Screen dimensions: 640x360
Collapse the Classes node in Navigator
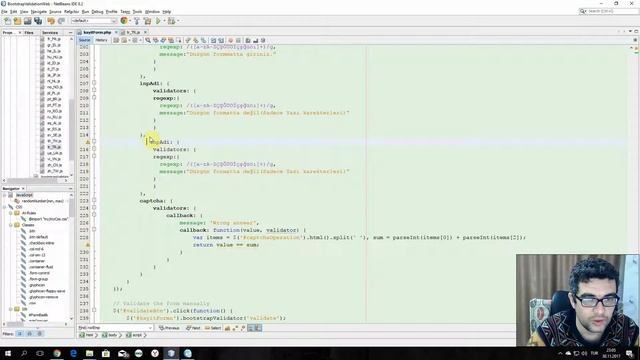(11, 225)
